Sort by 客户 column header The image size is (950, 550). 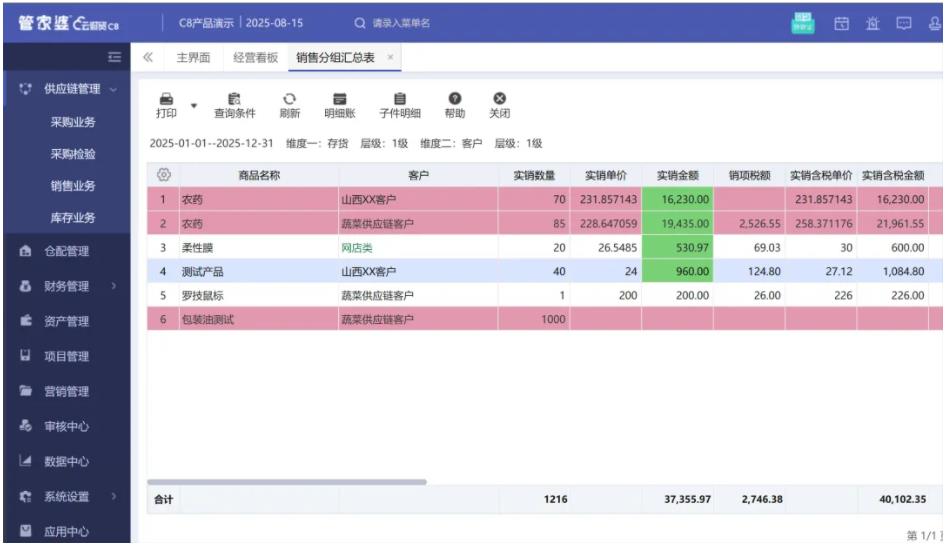click(x=419, y=176)
